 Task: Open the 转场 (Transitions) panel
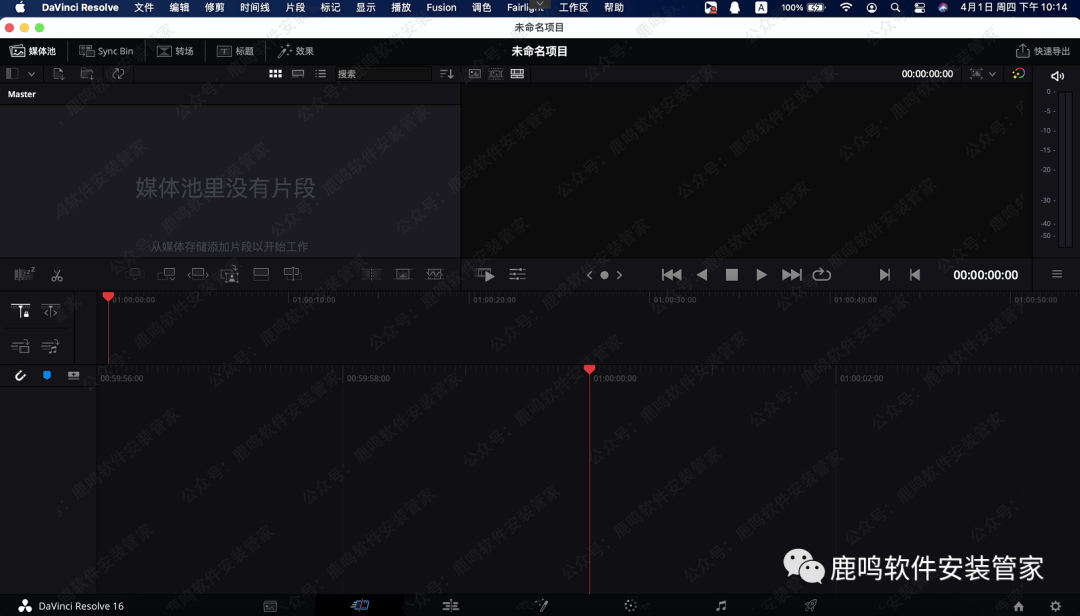click(x=176, y=50)
